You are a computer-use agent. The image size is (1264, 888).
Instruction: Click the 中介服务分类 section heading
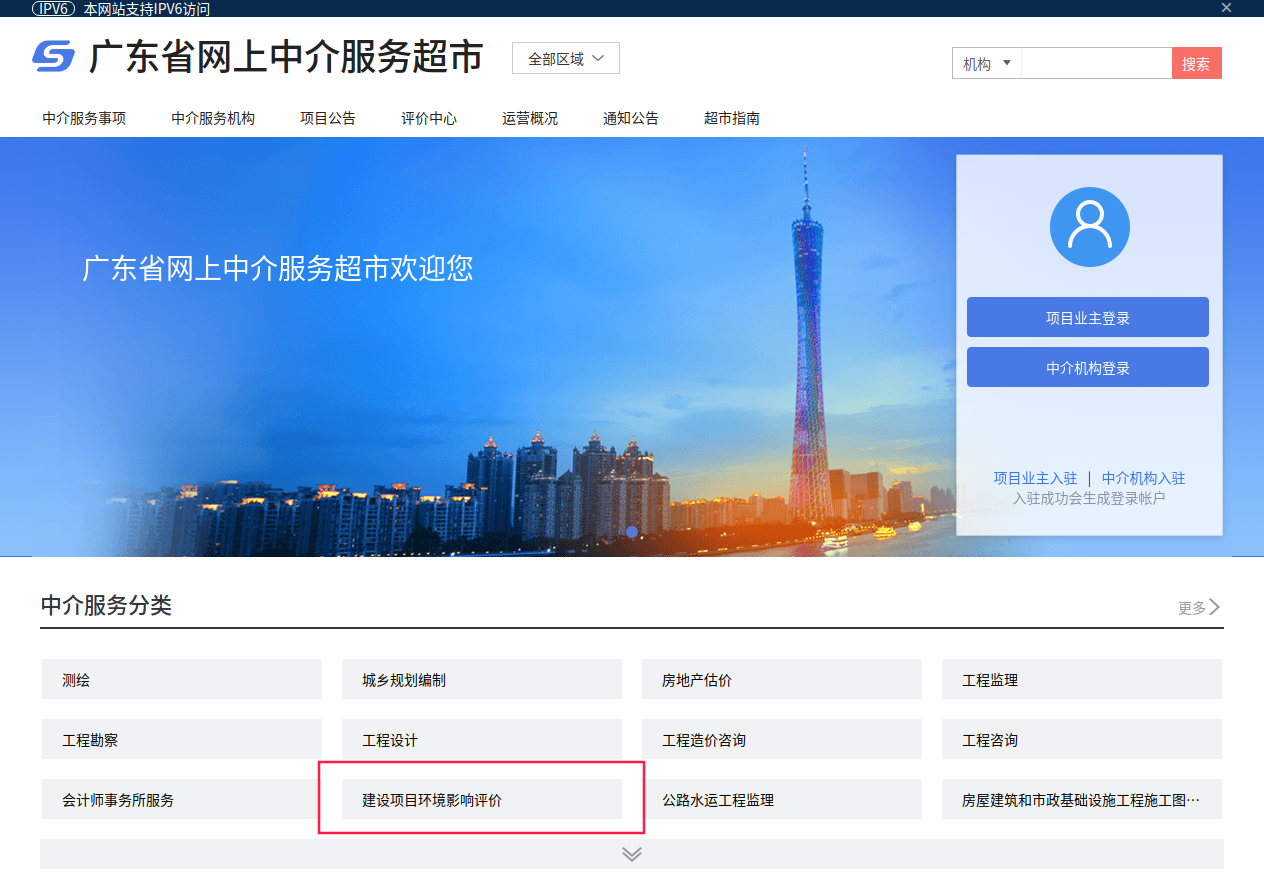click(106, 605)
